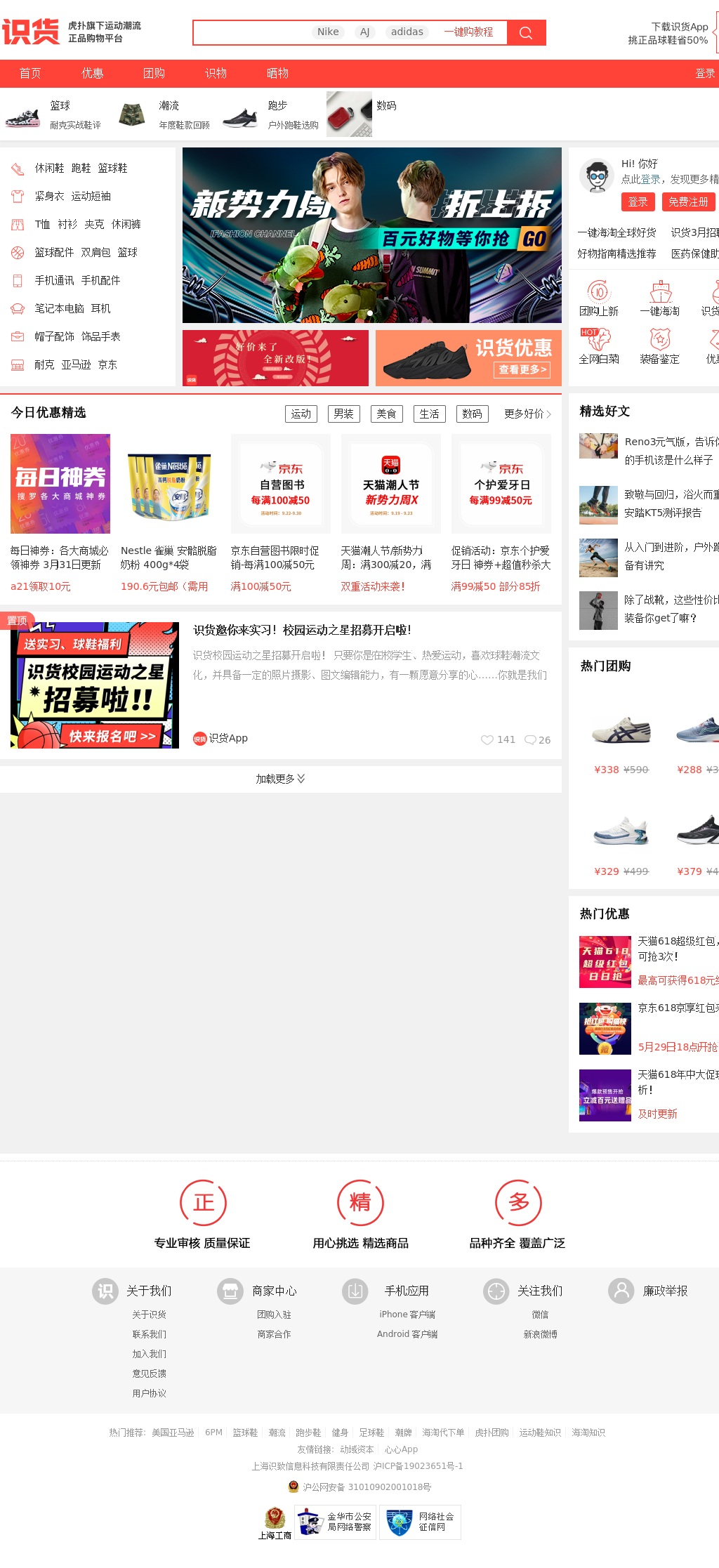Open the 潮流 年度鞋款回顾 category
Screen dimensions: 719x1568
pyautogui.click(x=162, y=114)
